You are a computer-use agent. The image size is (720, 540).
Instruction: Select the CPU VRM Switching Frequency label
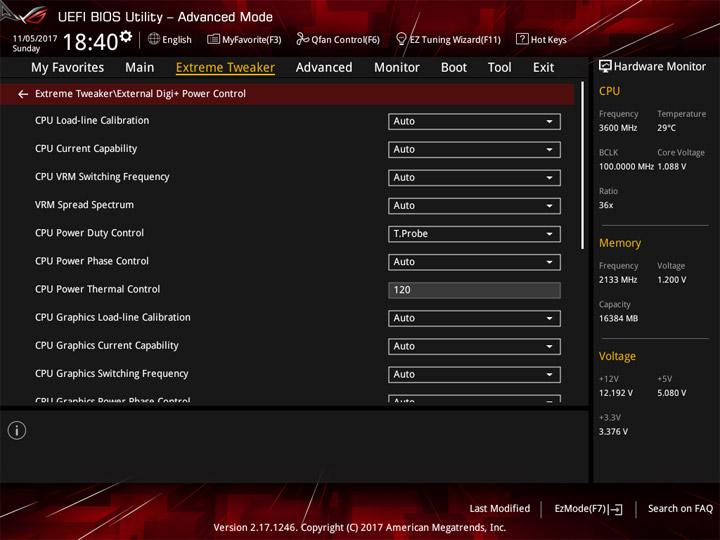tap(102, 177)
